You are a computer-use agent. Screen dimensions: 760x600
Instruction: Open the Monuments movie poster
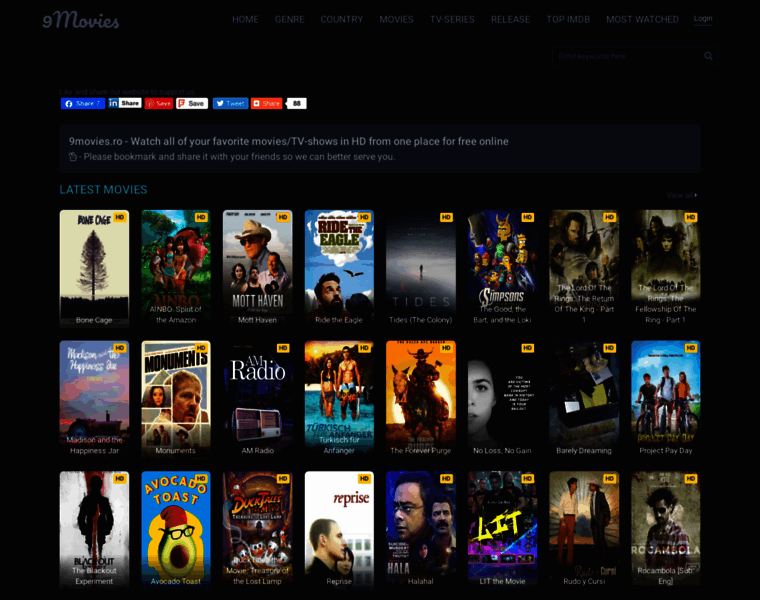tap(176, 399)
